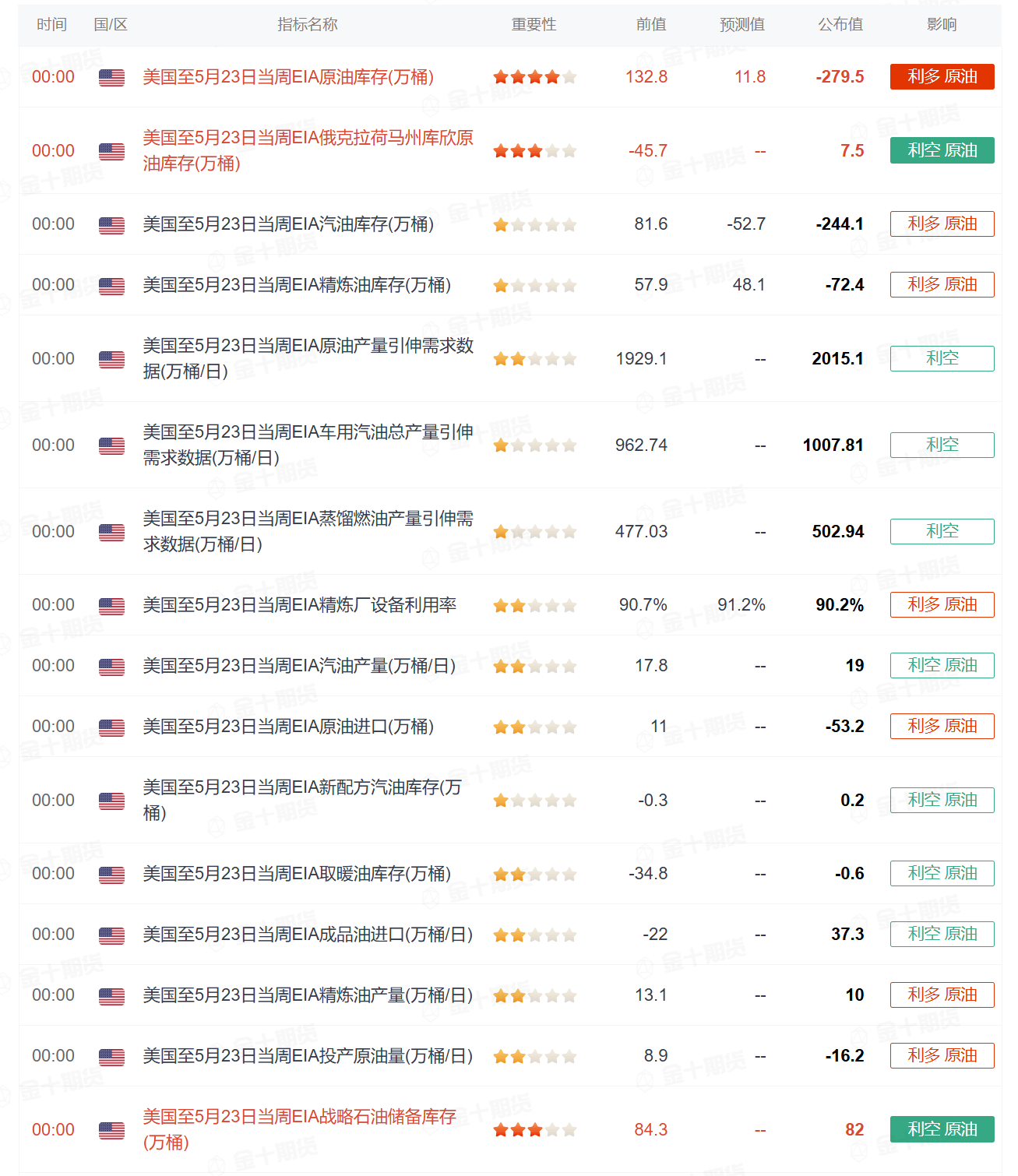Click published value -279.5 in first row
The width and height of the screenshot is (1018, 1176).
click(840, 77)
